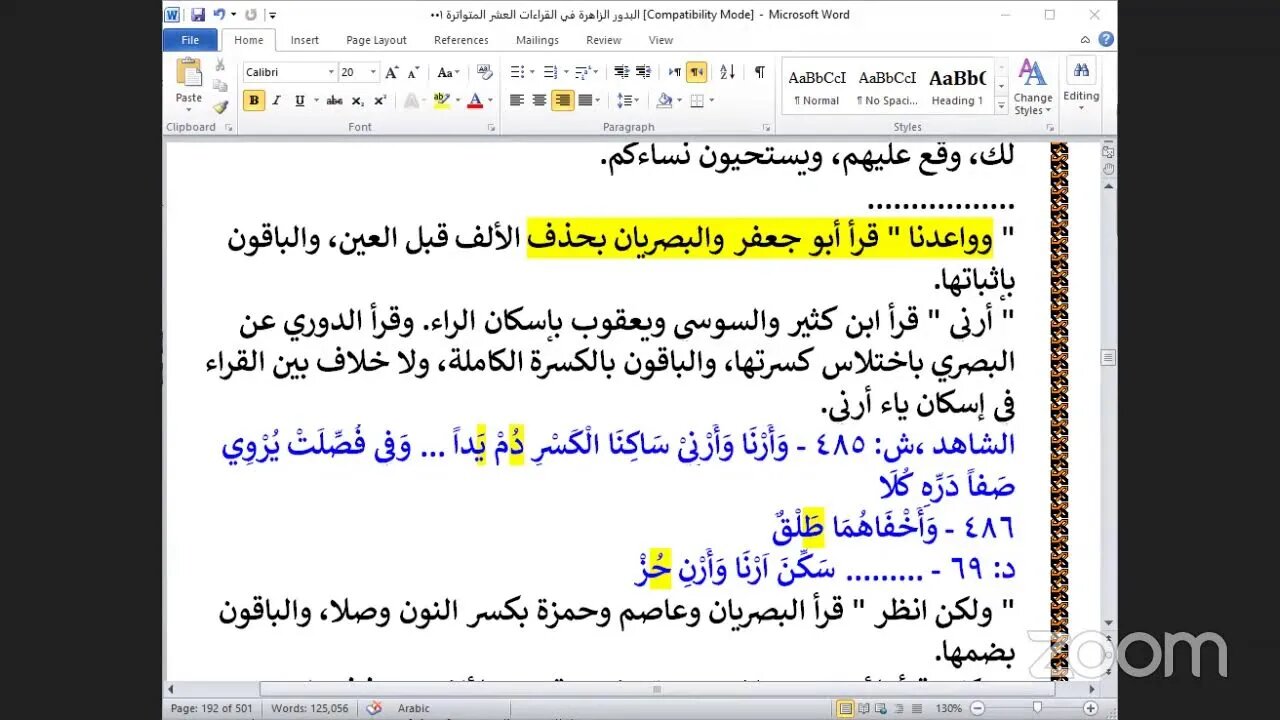
Task: Expand bullets list options arrow
Action: (x=532, y=72)
